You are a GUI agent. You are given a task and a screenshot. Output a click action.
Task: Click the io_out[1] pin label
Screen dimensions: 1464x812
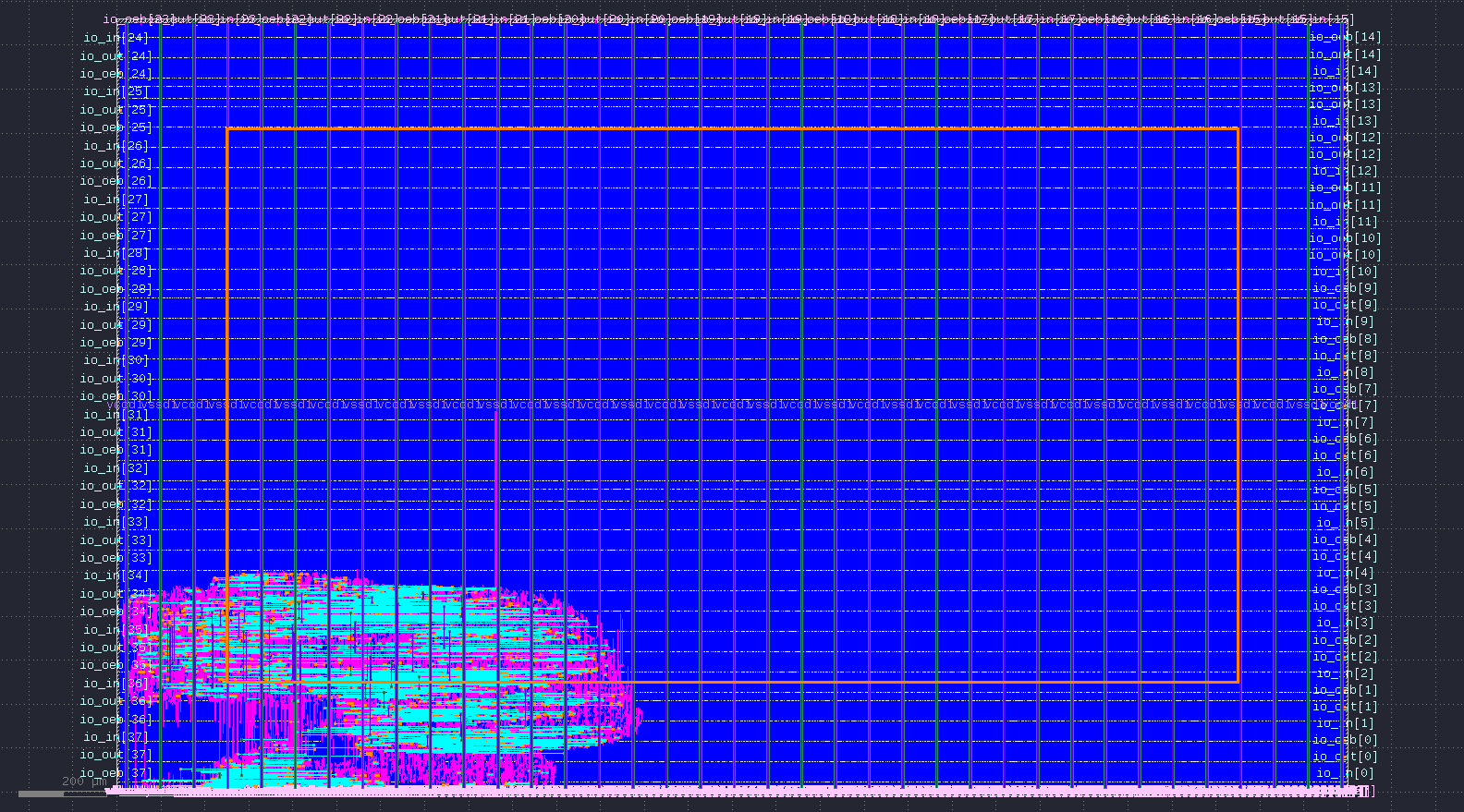[1346, 707]
